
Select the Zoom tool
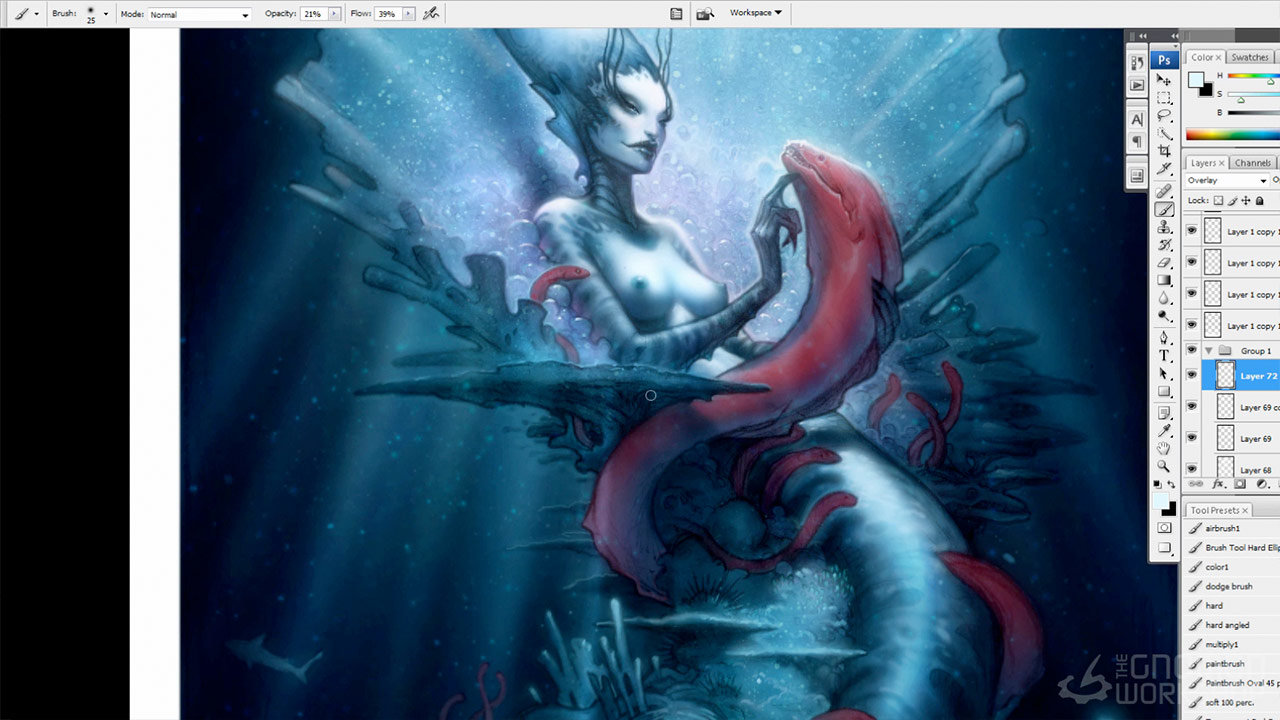coord(1164,466)
